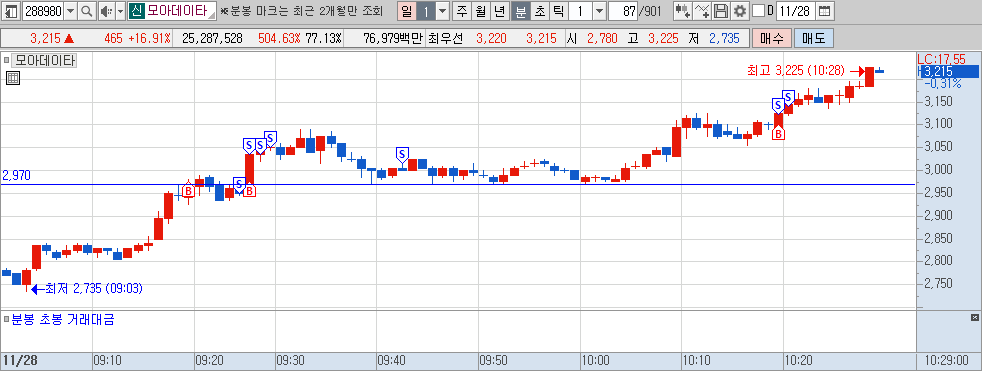This screenshot has height=371, width=982.
Task: Click the speaker sound icon
Action: coord(106,11)
